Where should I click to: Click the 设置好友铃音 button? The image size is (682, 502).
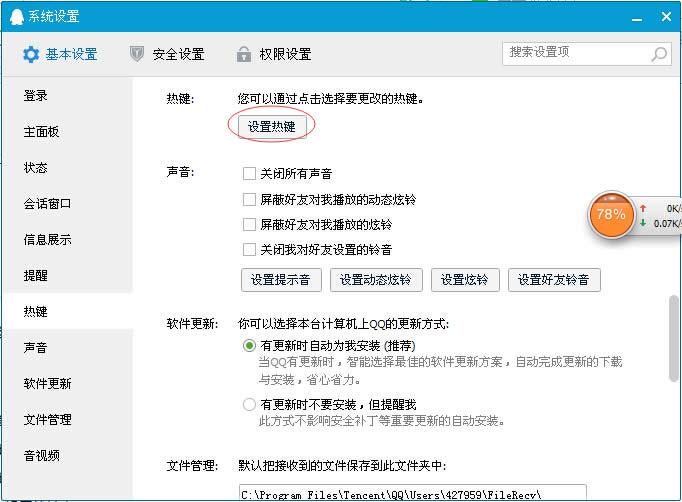click(553, 280)
